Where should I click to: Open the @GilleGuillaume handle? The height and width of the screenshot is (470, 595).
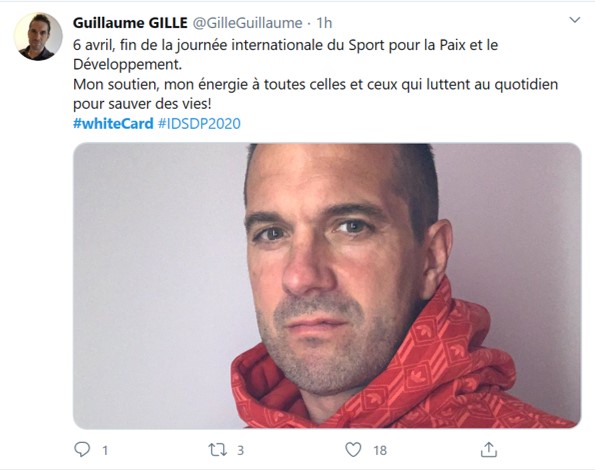[248, 23]
